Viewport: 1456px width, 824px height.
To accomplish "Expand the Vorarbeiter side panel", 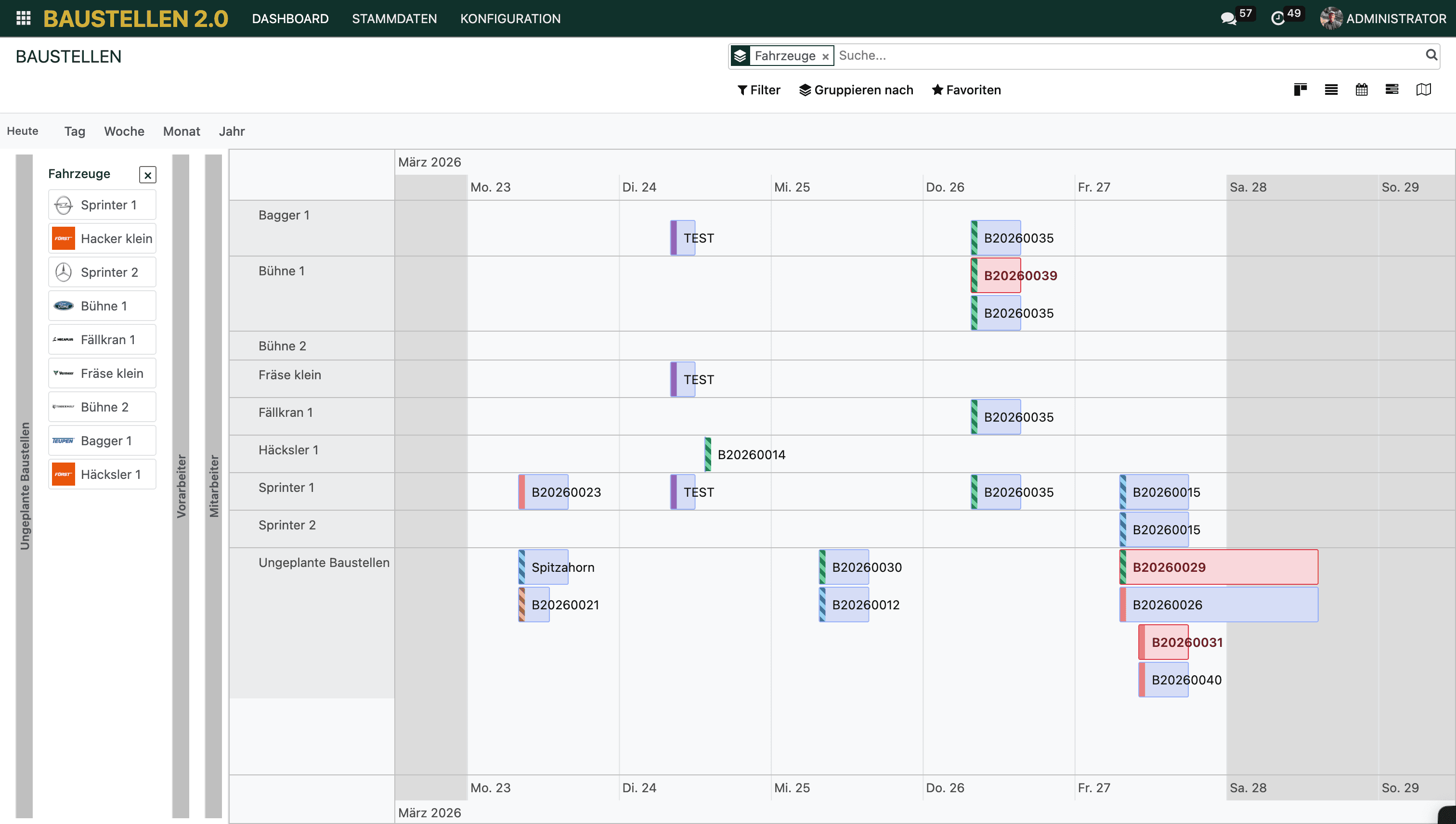I will (x=181, y=486).
